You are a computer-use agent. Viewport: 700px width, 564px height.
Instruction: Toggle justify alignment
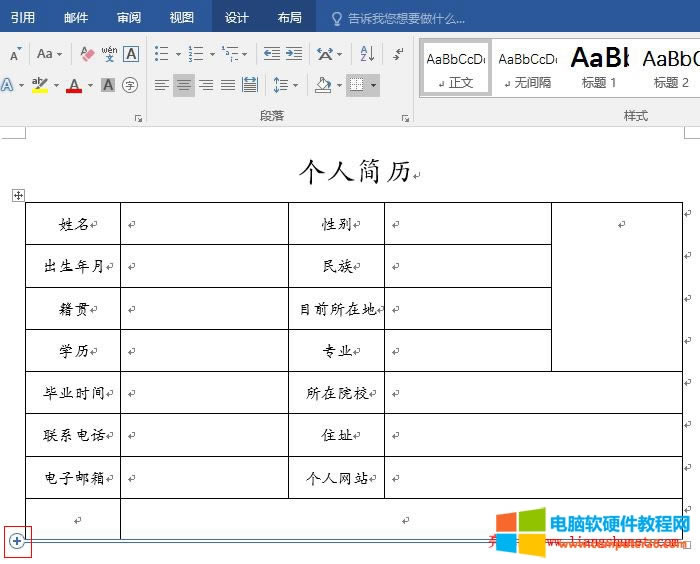click(228, 86)
